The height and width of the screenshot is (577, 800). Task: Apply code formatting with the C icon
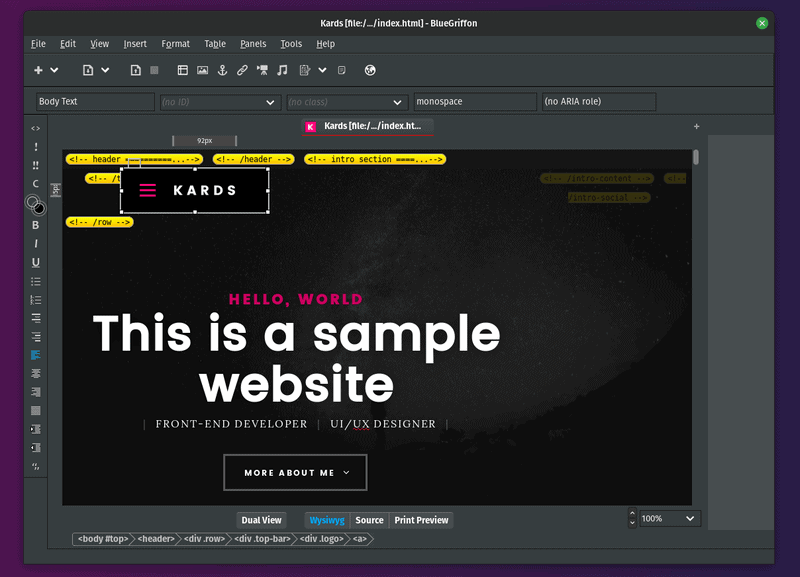click(x=35, y=184)
